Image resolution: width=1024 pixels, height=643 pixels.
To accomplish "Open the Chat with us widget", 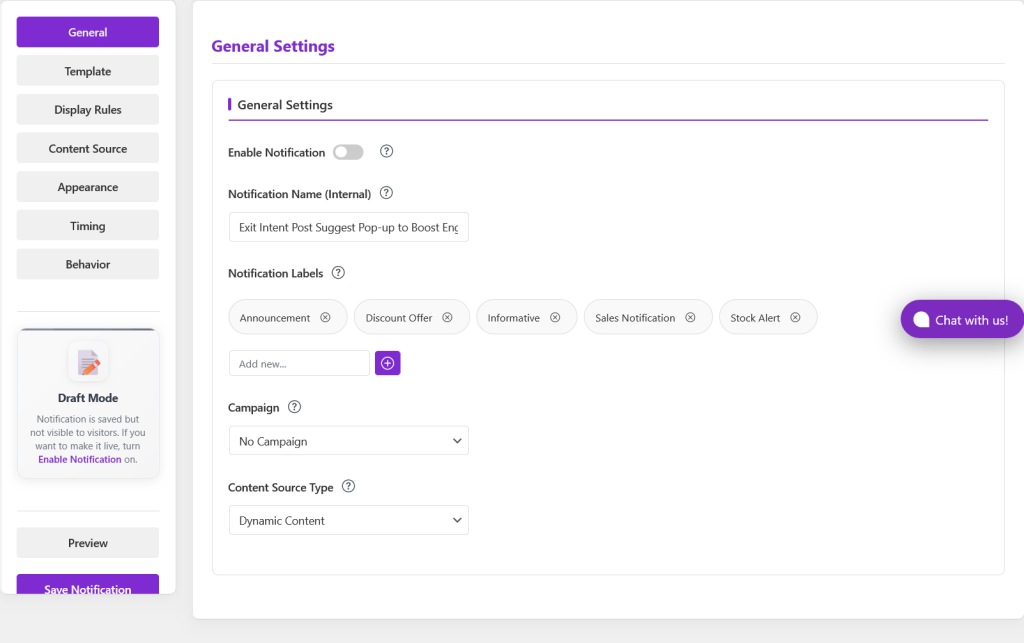I will pyautogui.click(x=963, y=319).
